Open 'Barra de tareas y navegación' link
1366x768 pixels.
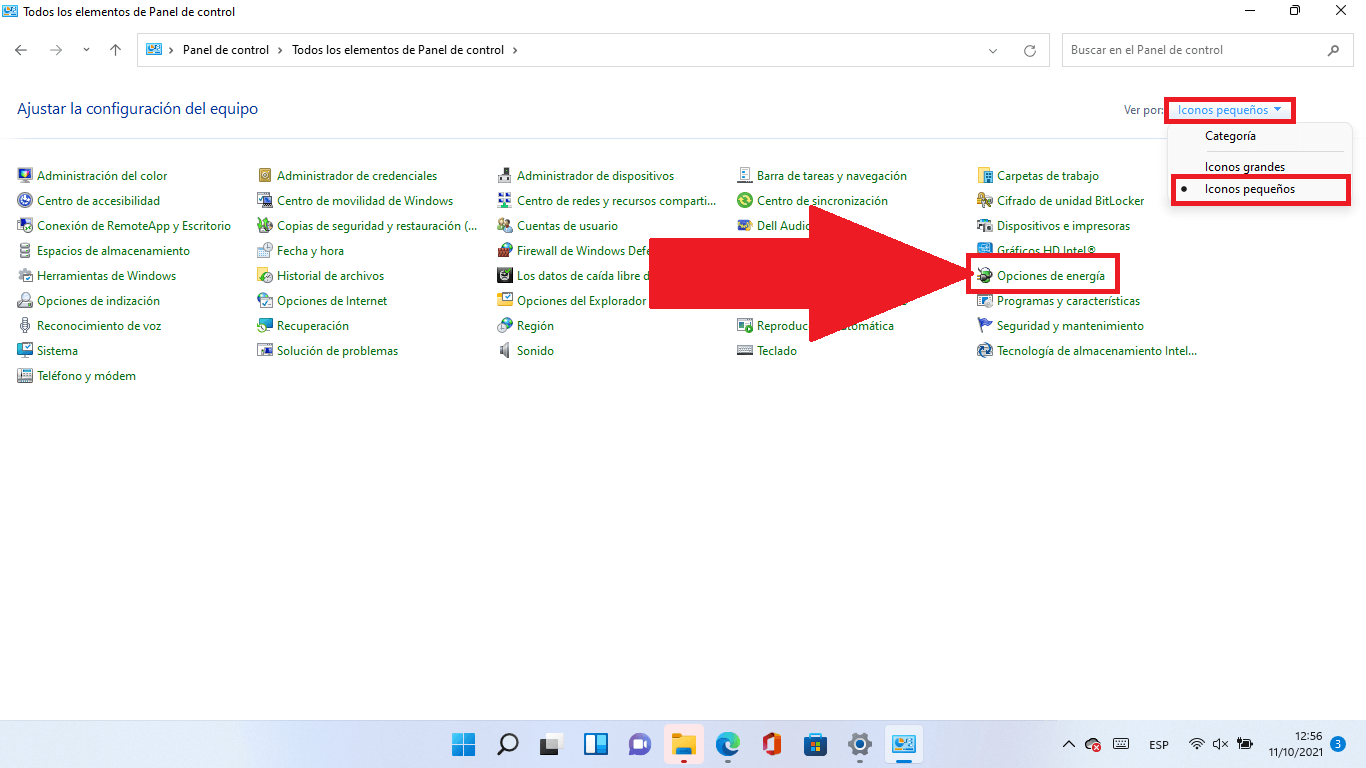[x=832, y=176]
